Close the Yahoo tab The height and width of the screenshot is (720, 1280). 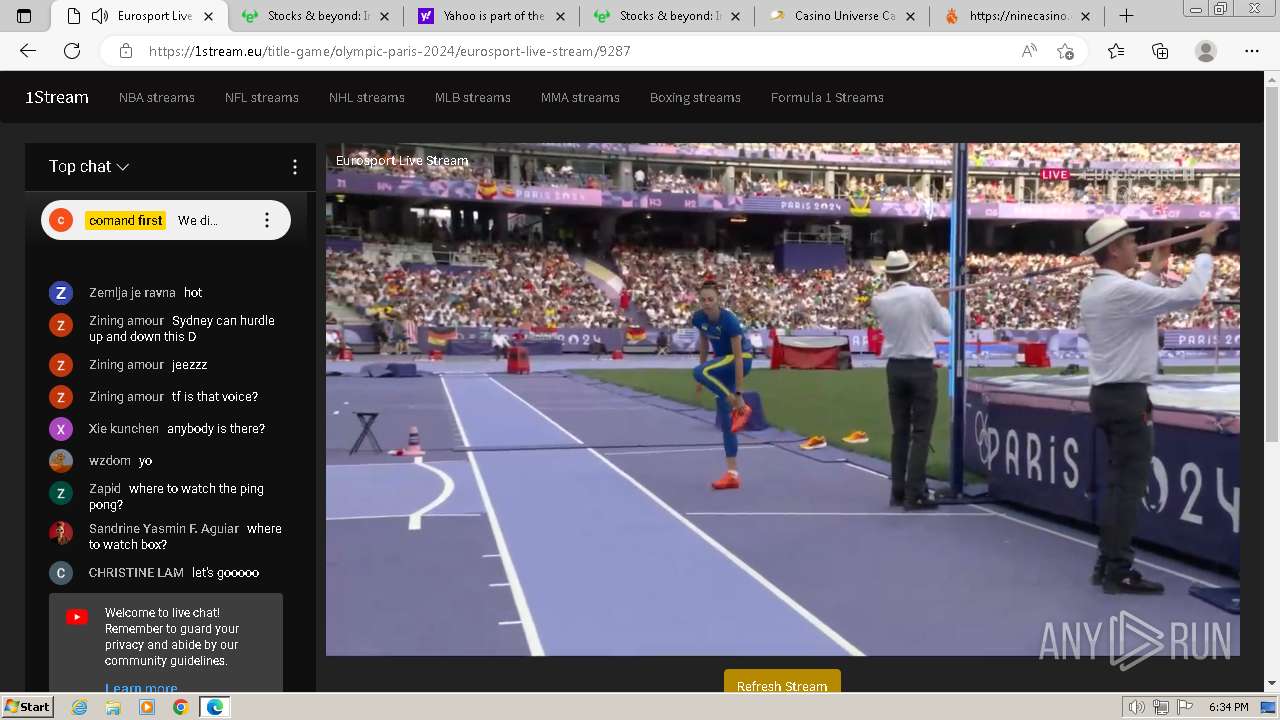561,16
